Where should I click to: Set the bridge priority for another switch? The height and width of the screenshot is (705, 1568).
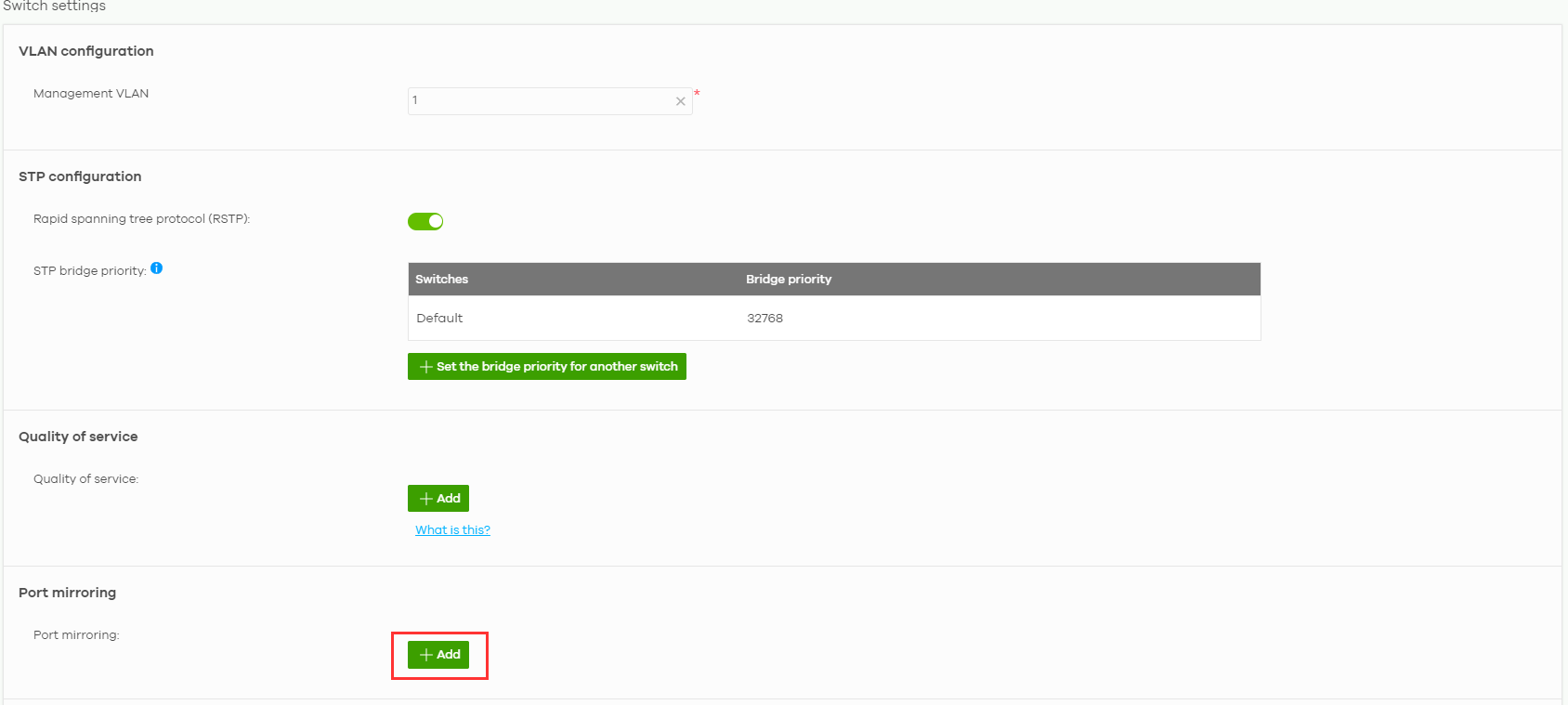pyautogui.click(x=546, y=367)
